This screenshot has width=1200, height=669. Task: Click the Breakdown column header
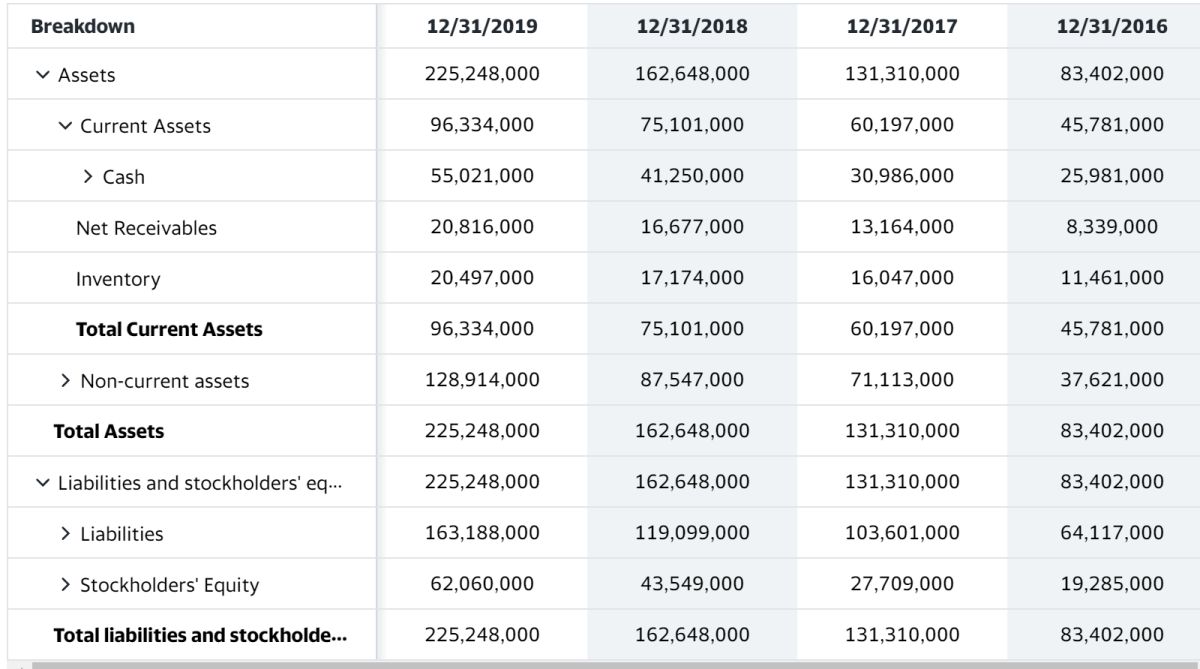83,27
